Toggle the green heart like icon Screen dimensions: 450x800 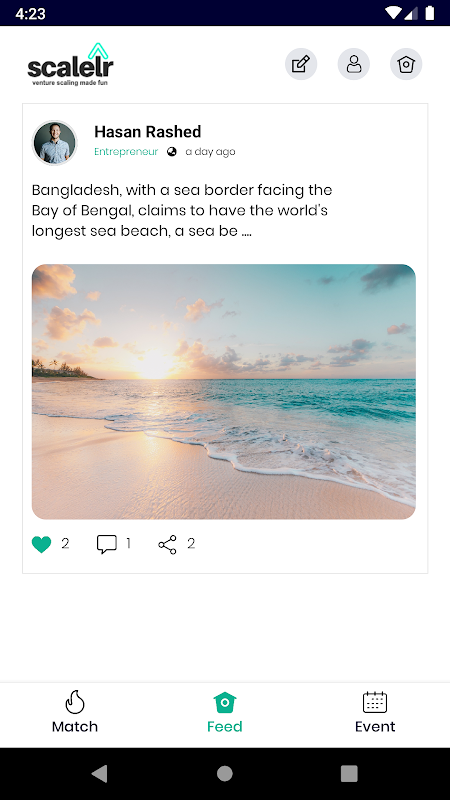coord(41,544)
